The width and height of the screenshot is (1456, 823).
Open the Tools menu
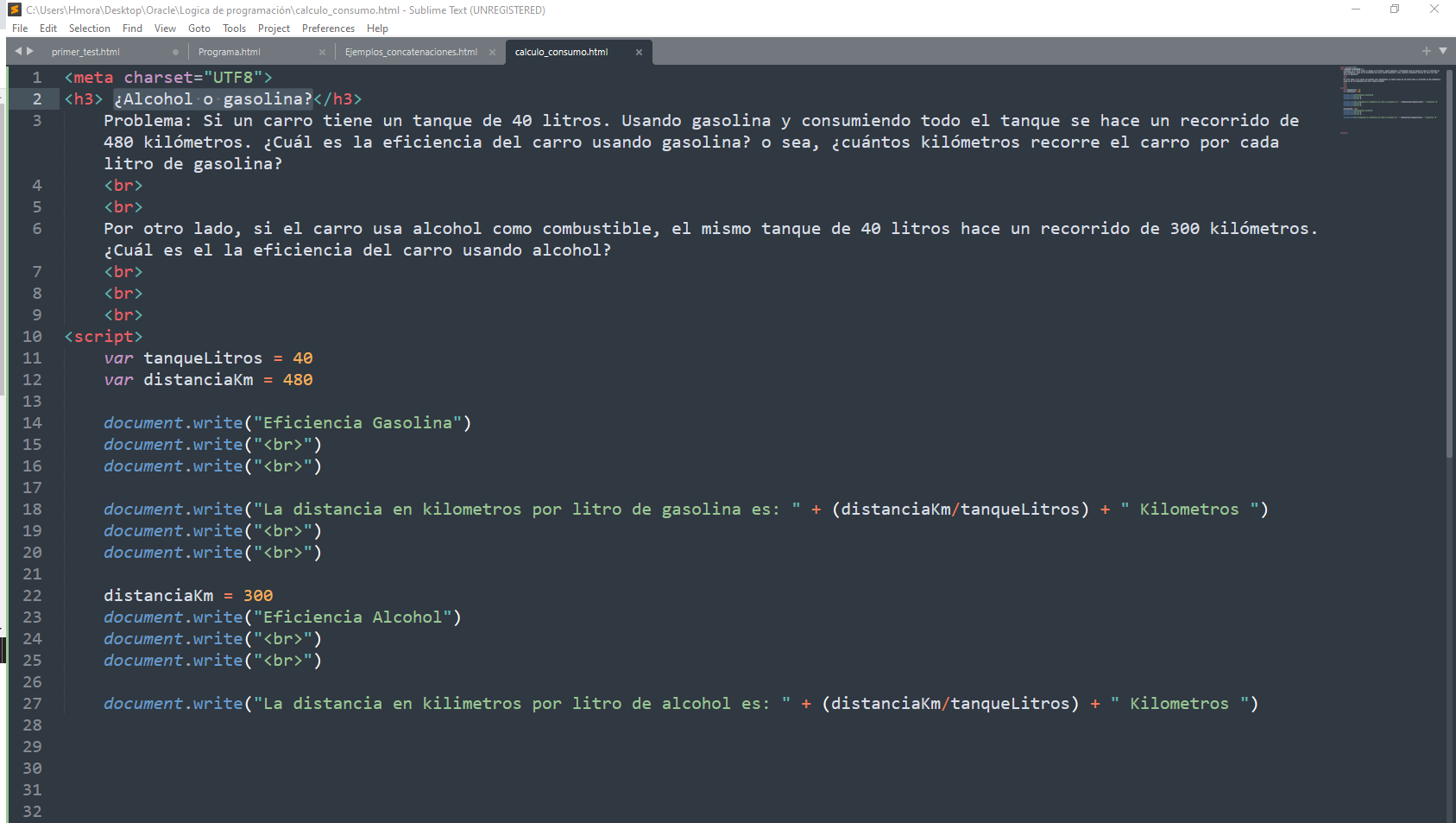coord(234,28)
